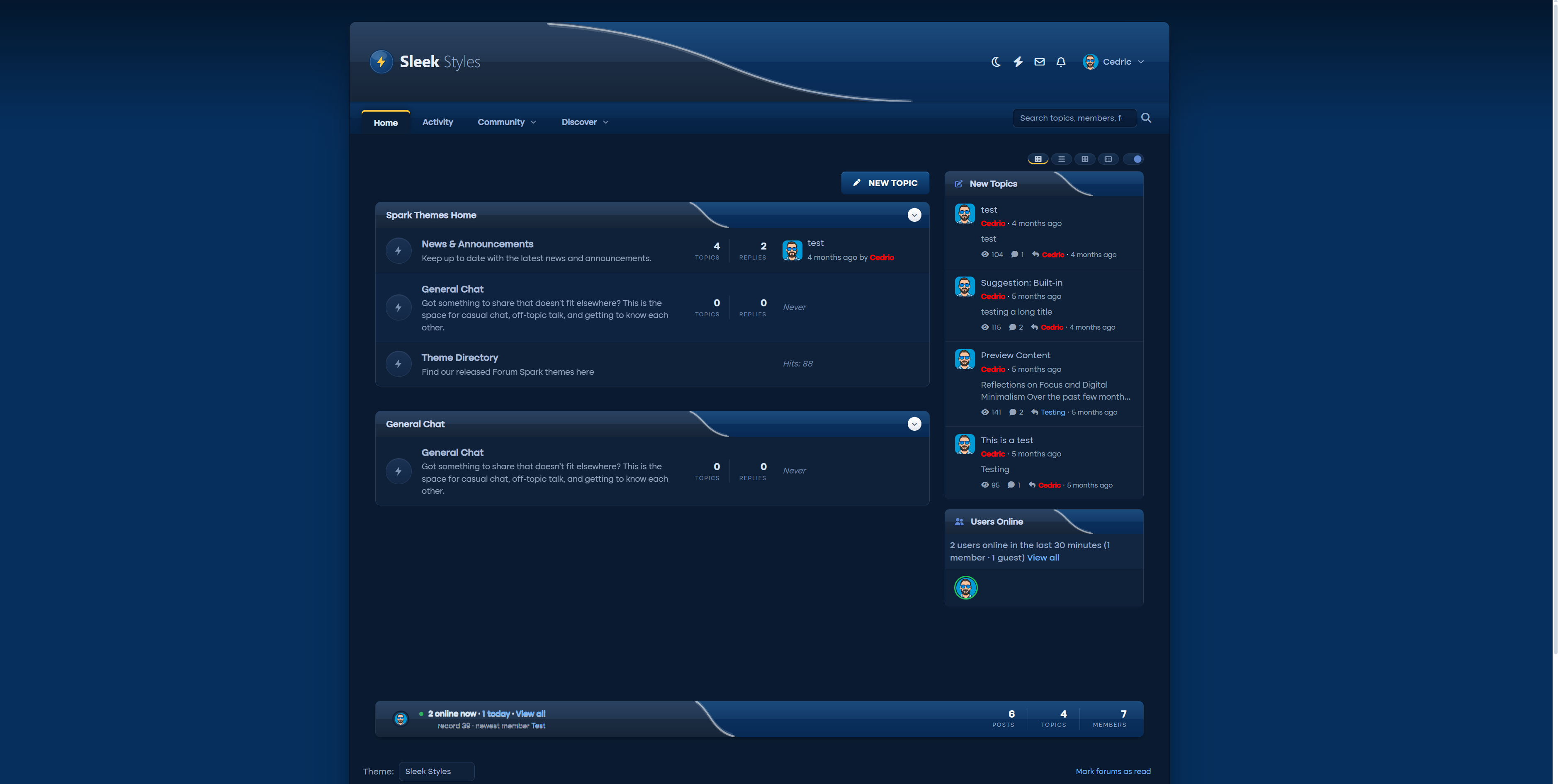
Task: Select the grid layout view icon
Action: click(1084, 159)
